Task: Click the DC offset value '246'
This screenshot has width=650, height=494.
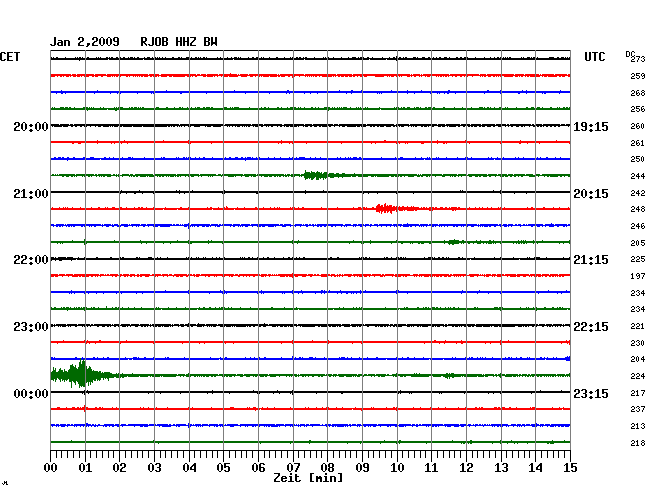Action: tap(638, 226)
